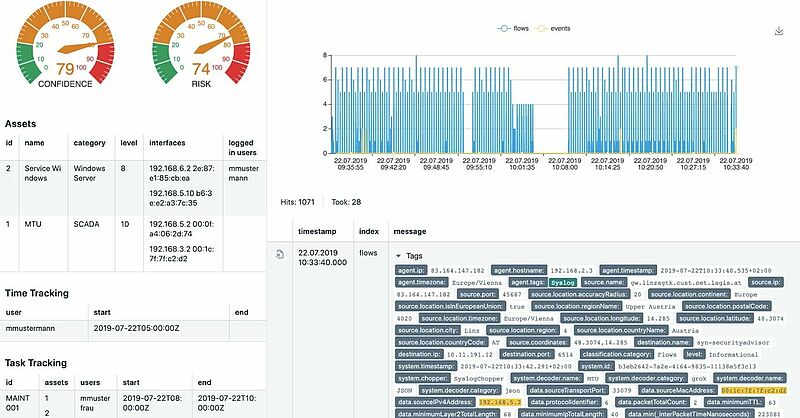This screenshot has width=800, height=418.
Task: Click the classification.category tag label
Action: click(x=616, y=354)
